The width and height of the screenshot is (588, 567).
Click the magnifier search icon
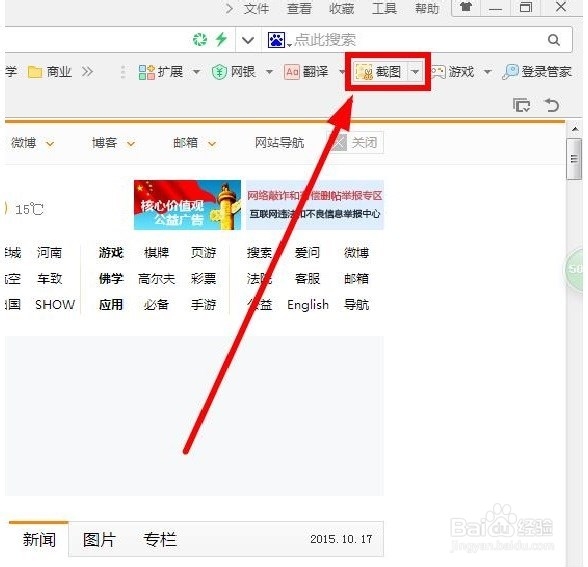point(554,40)
